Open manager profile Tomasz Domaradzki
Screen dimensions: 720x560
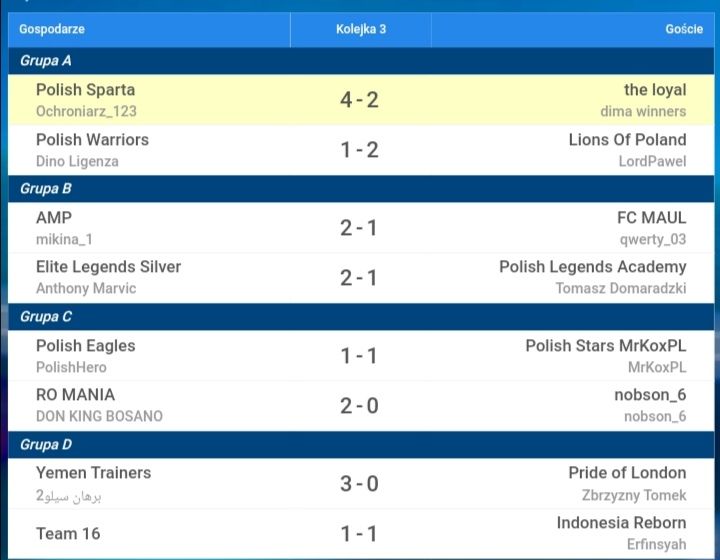pos(621,288)
